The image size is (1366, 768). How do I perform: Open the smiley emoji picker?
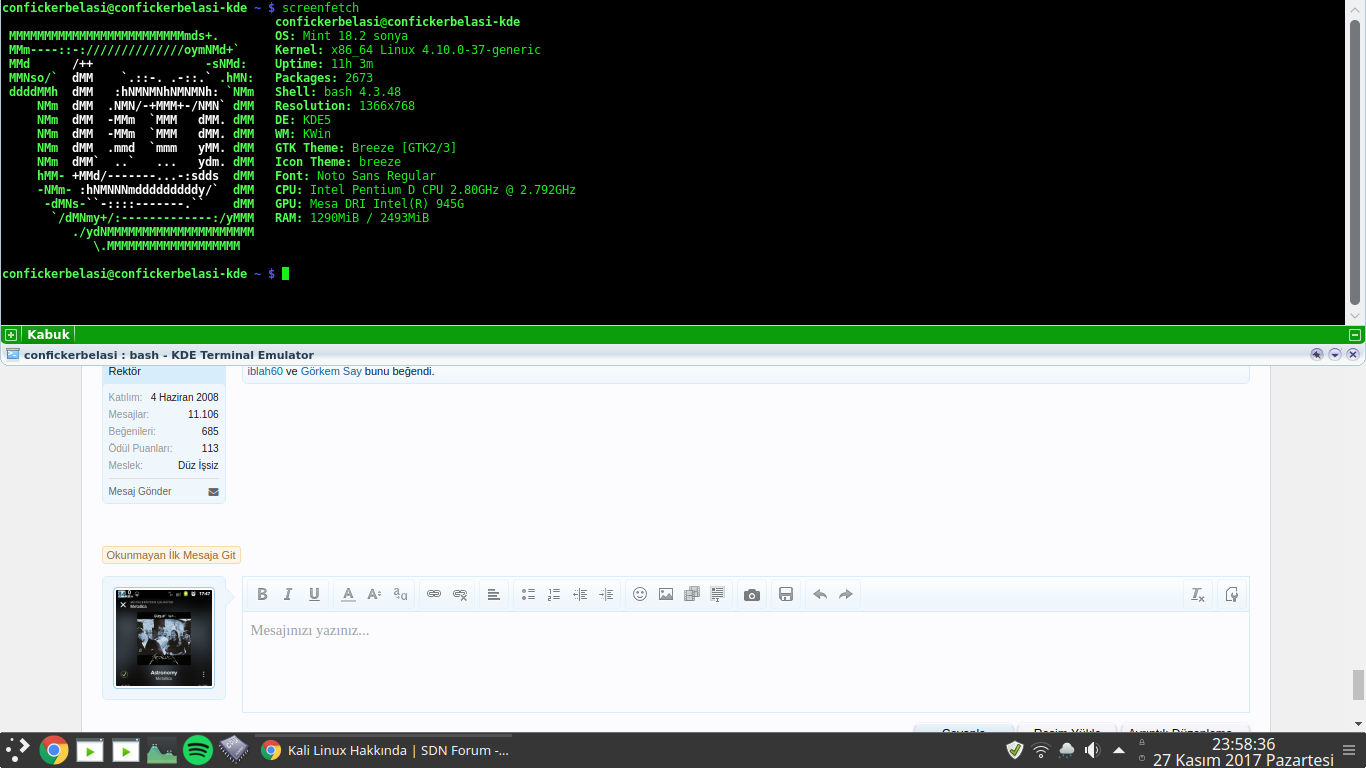pyautogui.click(x=640, y=594)
